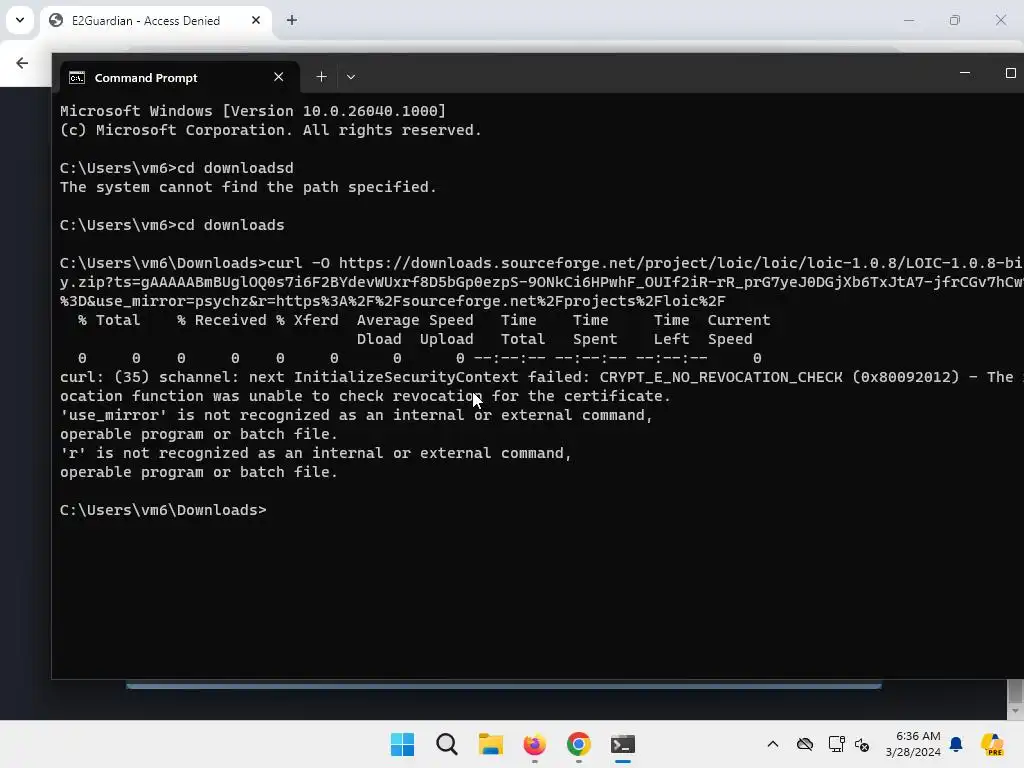Open the browser tab search dropdown

pos(20,20)
